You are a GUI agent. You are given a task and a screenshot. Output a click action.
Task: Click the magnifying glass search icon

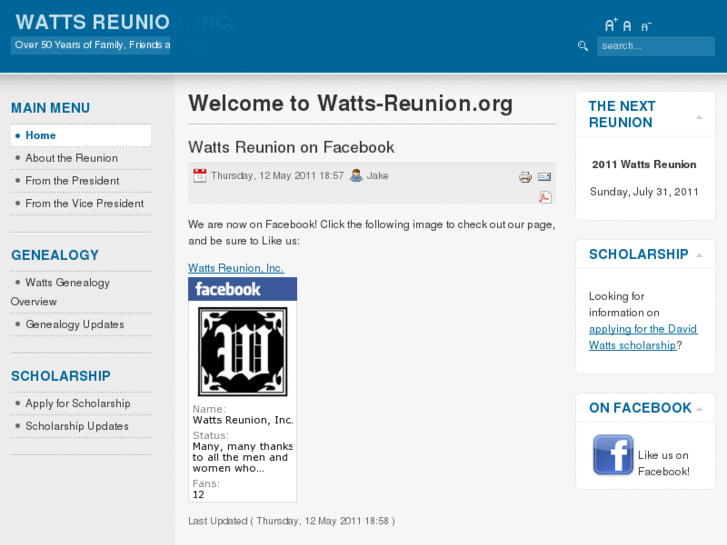(x=583, y=45)
